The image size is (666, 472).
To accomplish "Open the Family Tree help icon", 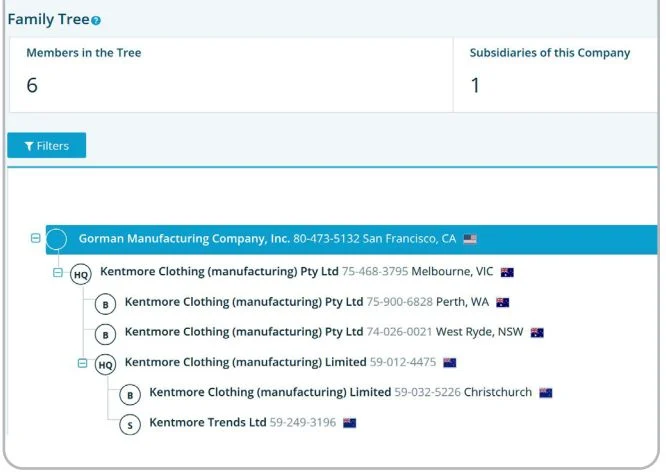I will (x=96, y=20).
